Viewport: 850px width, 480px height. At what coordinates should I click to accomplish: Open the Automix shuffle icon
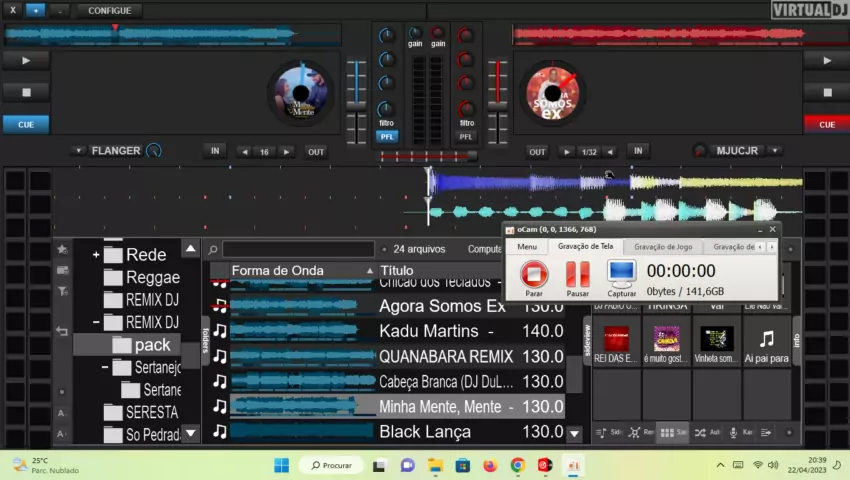pyautogui.click(x=700, y=433)
